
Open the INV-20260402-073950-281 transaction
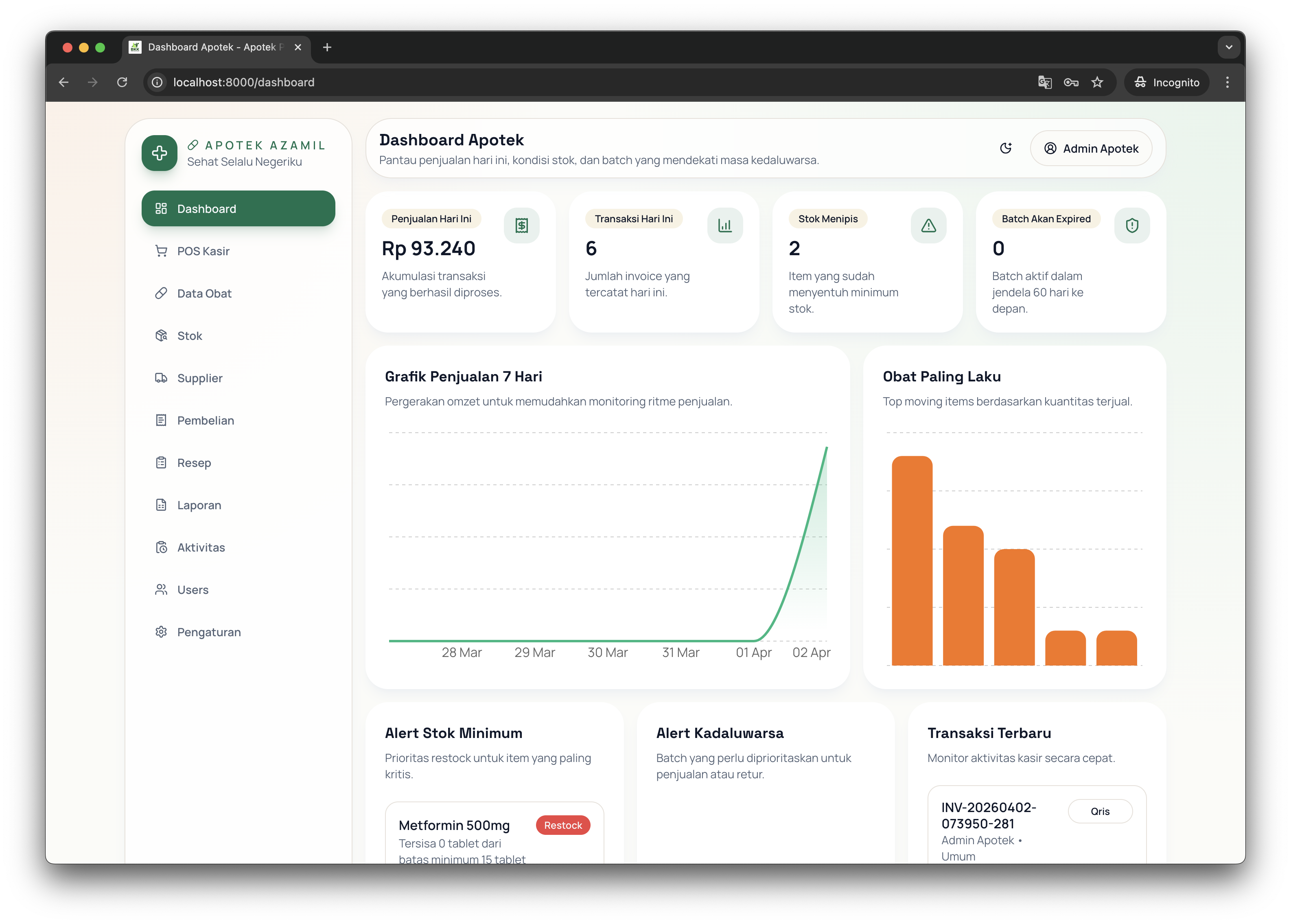click(989, 815)
